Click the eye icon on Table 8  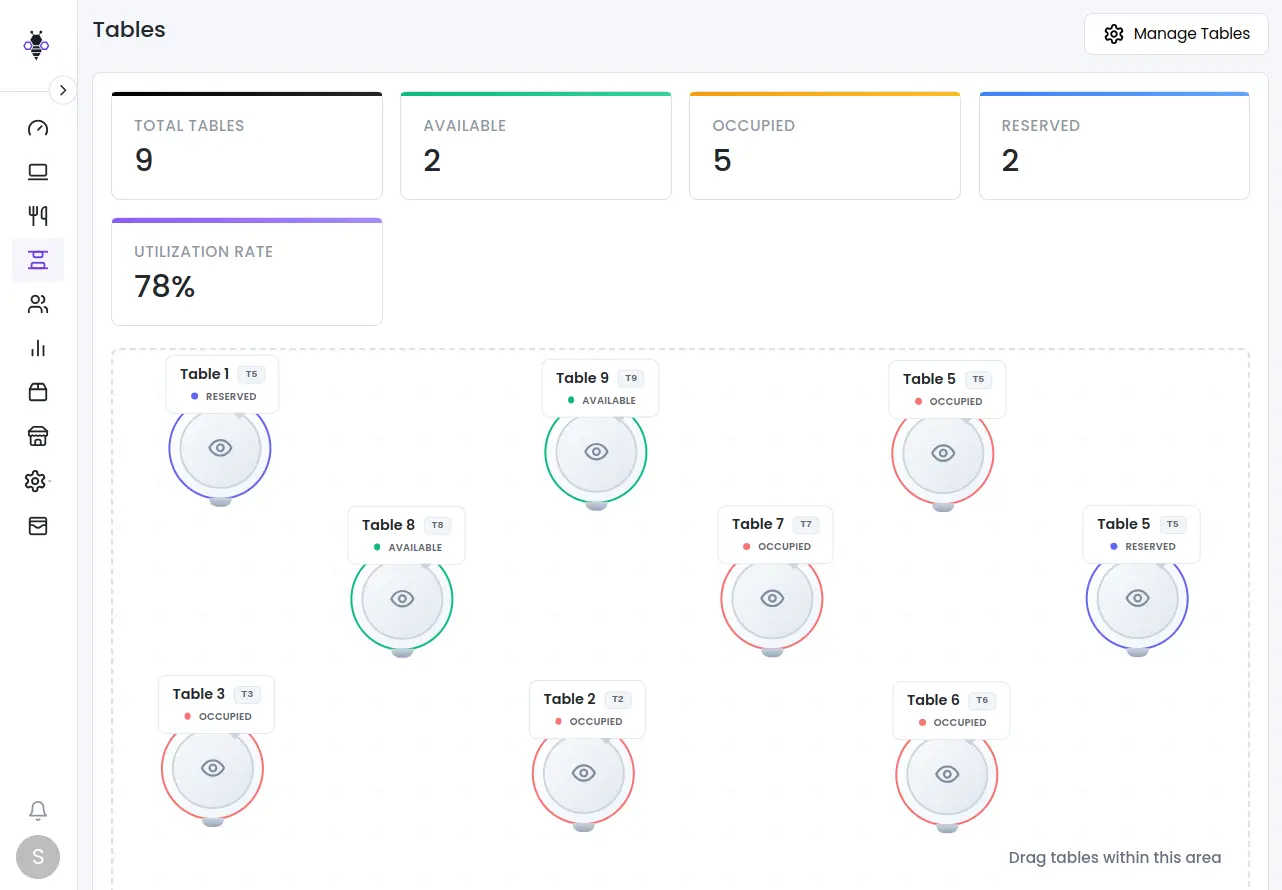click(402, 599)
